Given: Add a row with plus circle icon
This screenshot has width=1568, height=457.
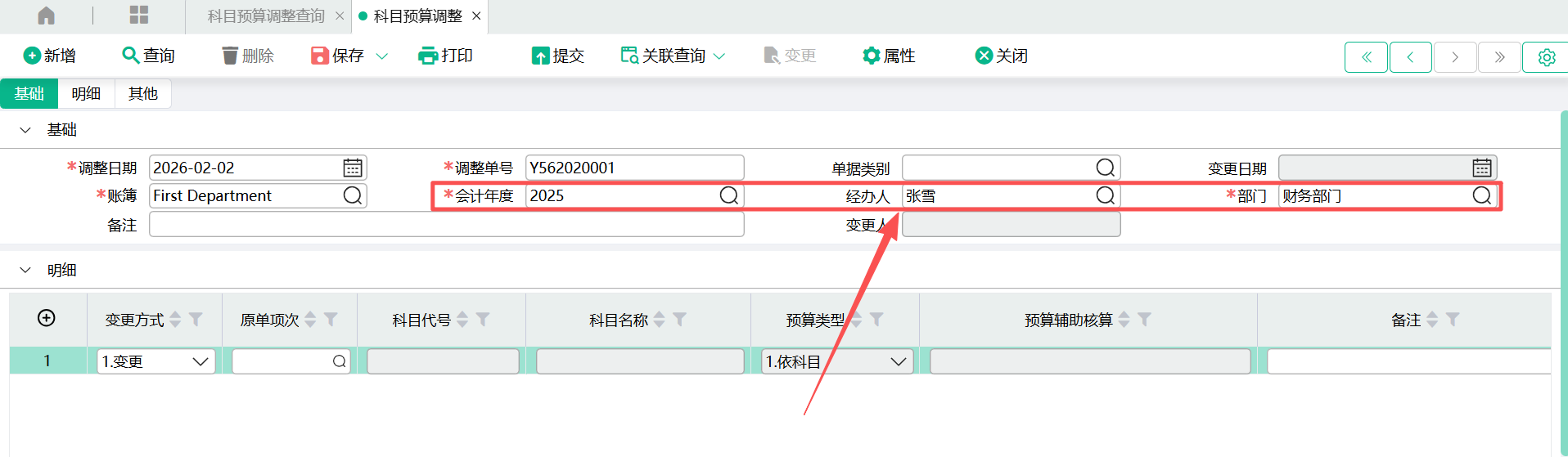Looking at the screenshot, I should [x=47, y=318].
